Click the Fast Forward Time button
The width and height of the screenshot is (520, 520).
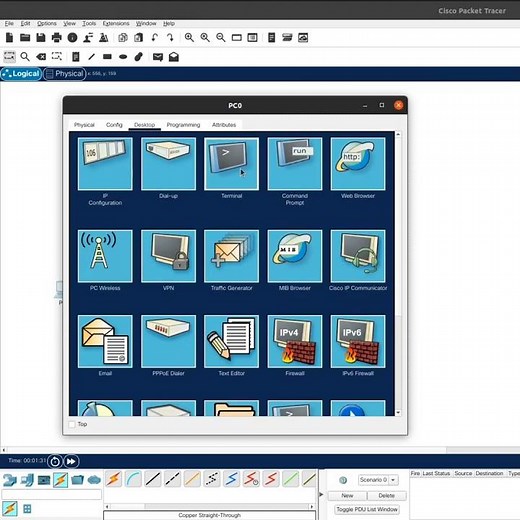point(71,461)
